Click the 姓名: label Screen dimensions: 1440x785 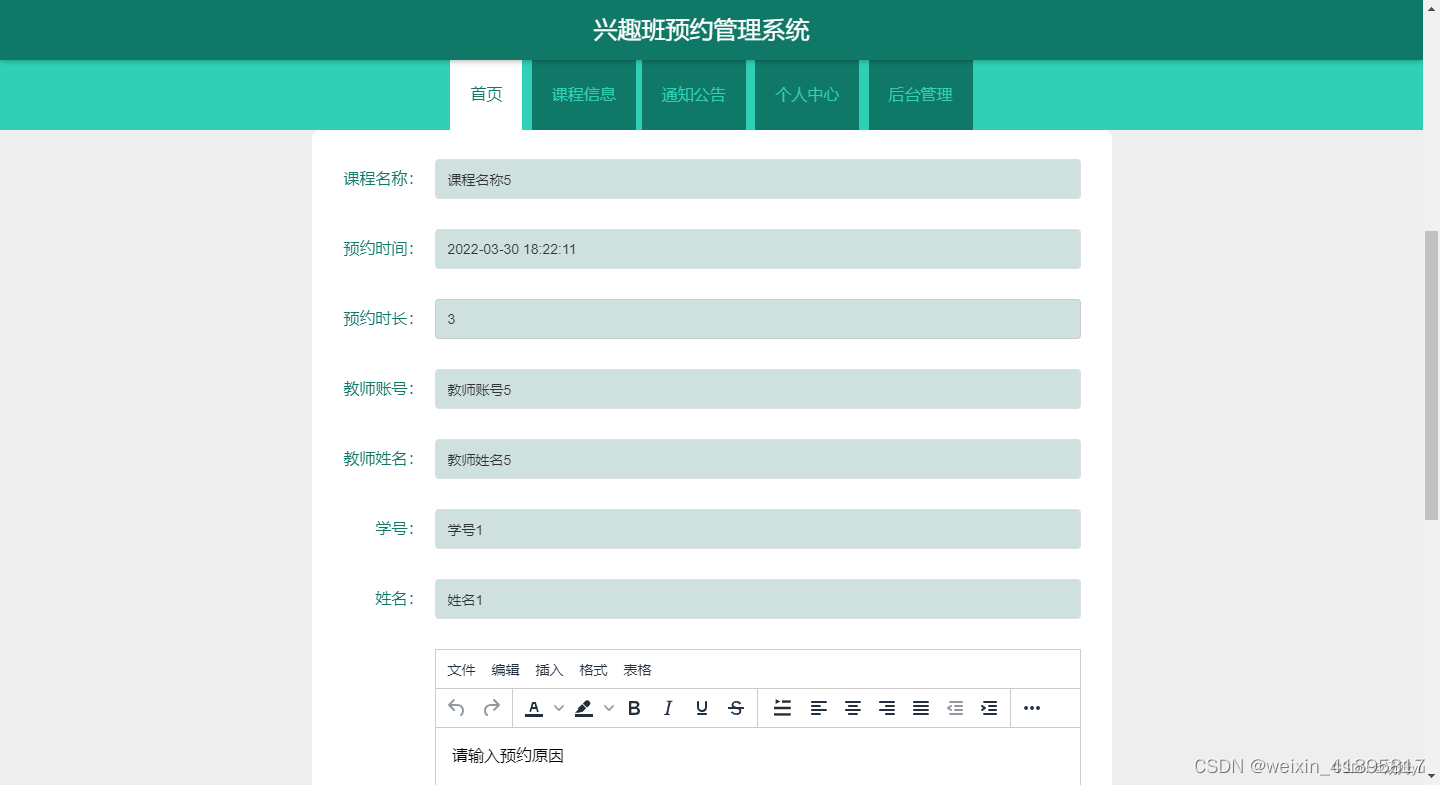[x=395, y=599]
